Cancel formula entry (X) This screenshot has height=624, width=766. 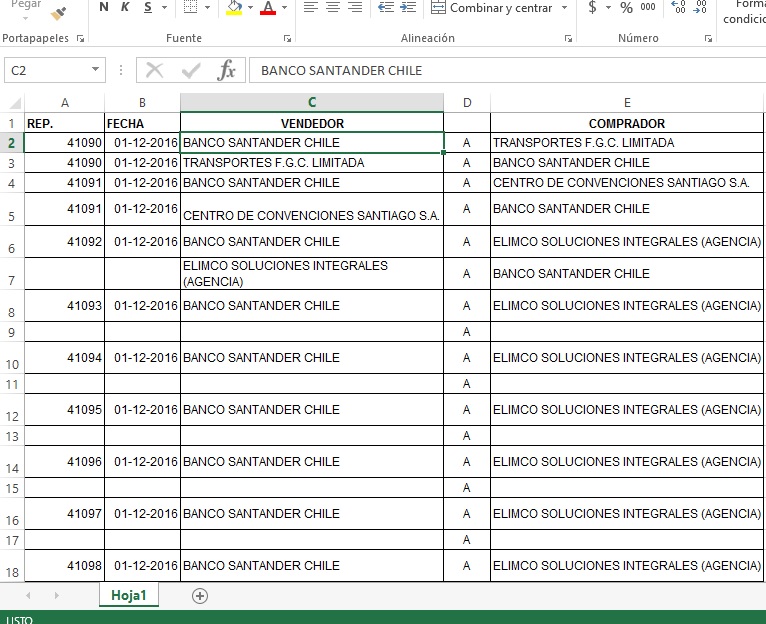154,70
